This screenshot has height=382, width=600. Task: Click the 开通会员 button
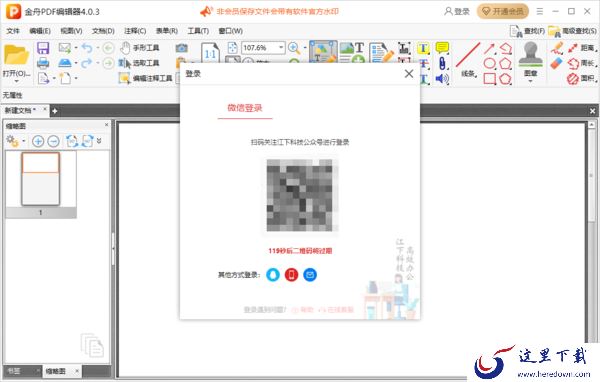pyautogui.click(x=503, y=11)
